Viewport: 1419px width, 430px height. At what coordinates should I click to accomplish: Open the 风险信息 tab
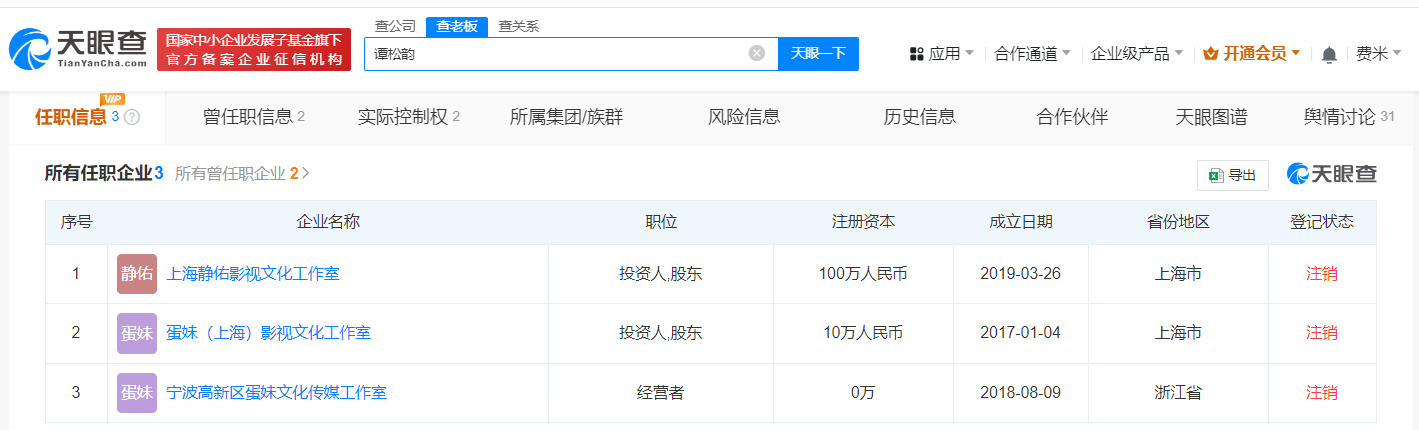(x=744, y=117)
